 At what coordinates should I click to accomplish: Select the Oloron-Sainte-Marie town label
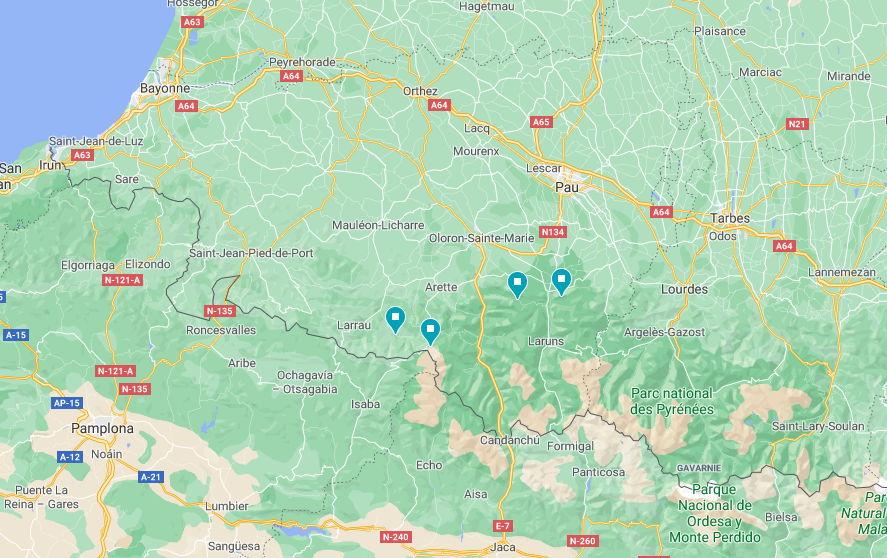(x=481, y=238)
